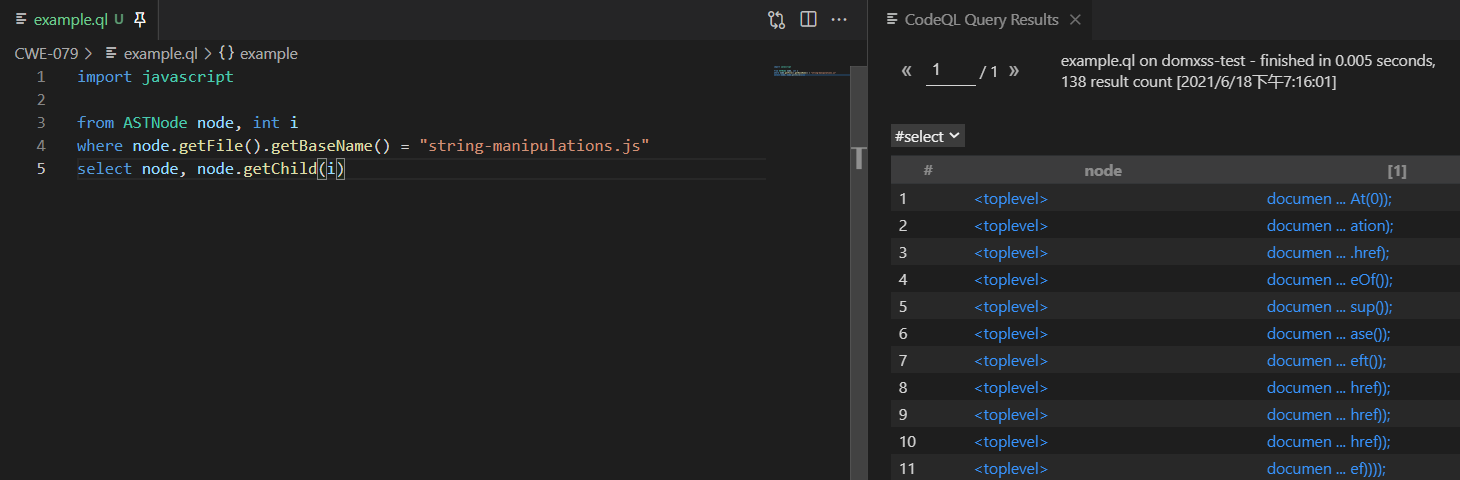
Task: Open the <toplevel> link in row 5
Action: (1011, 307)
